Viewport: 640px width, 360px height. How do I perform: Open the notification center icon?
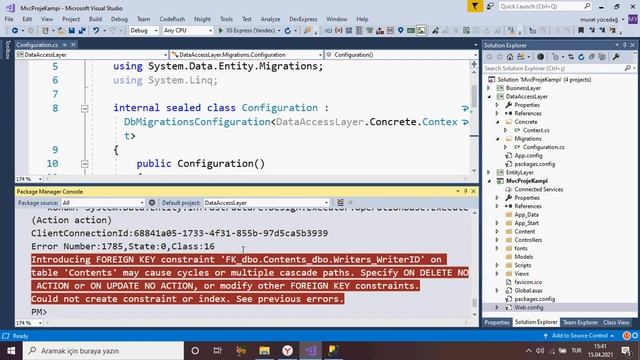click(626, 351)
